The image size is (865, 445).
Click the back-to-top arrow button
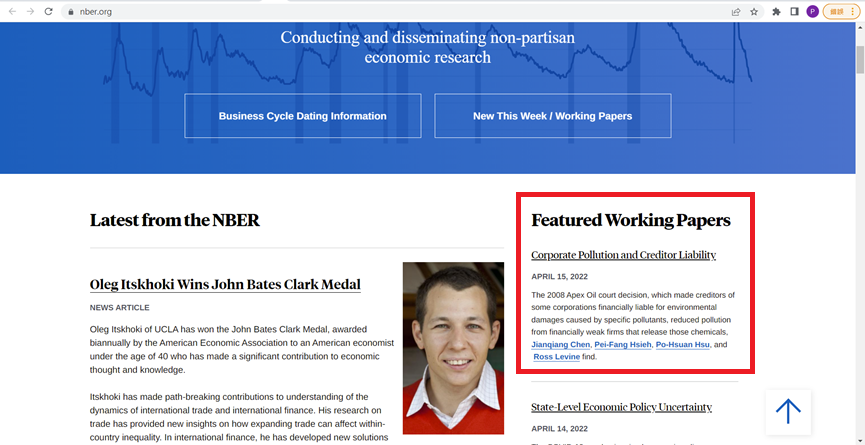coord(788,412)
